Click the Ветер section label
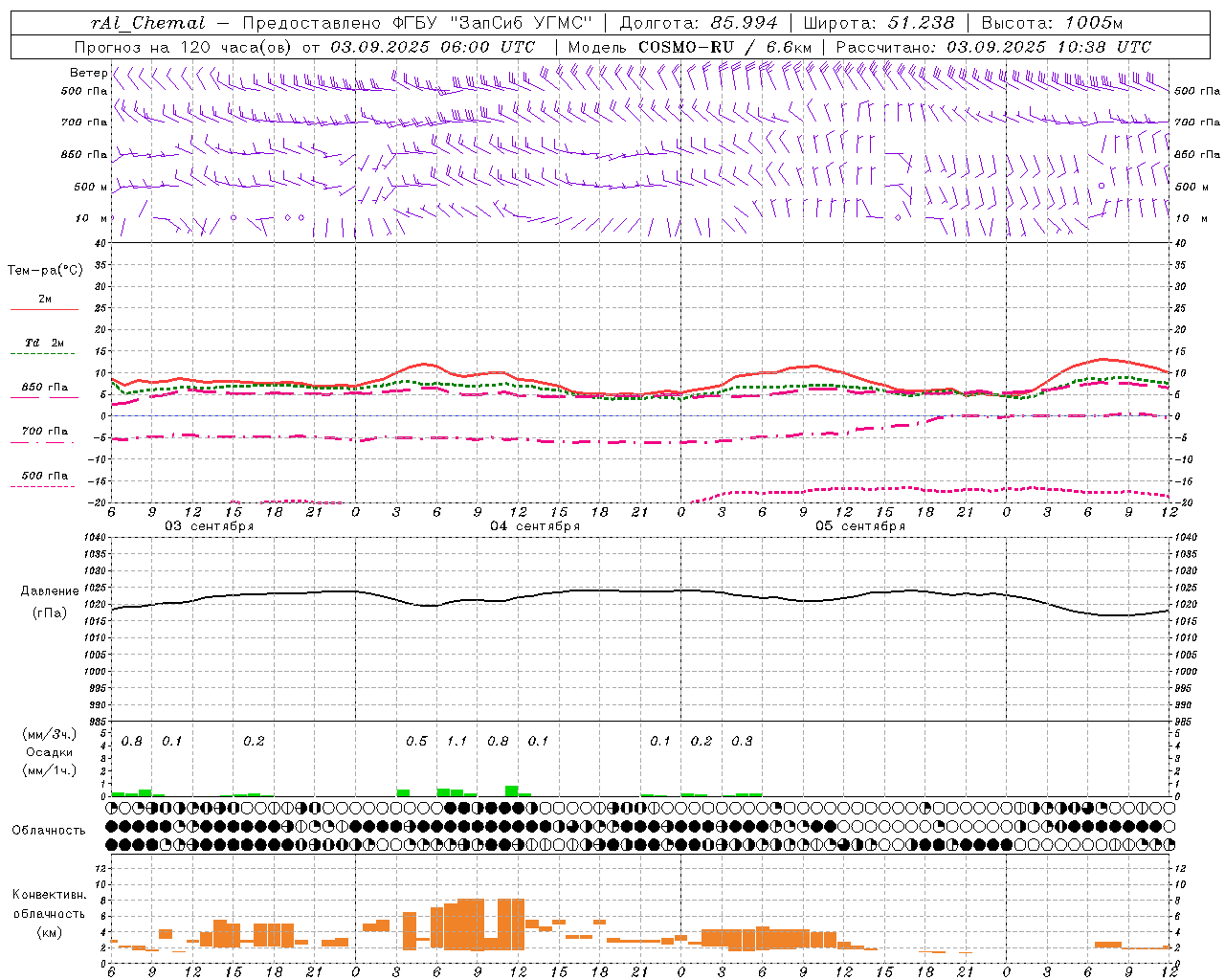The image size is (1225, 980). (x=88, y=73)
